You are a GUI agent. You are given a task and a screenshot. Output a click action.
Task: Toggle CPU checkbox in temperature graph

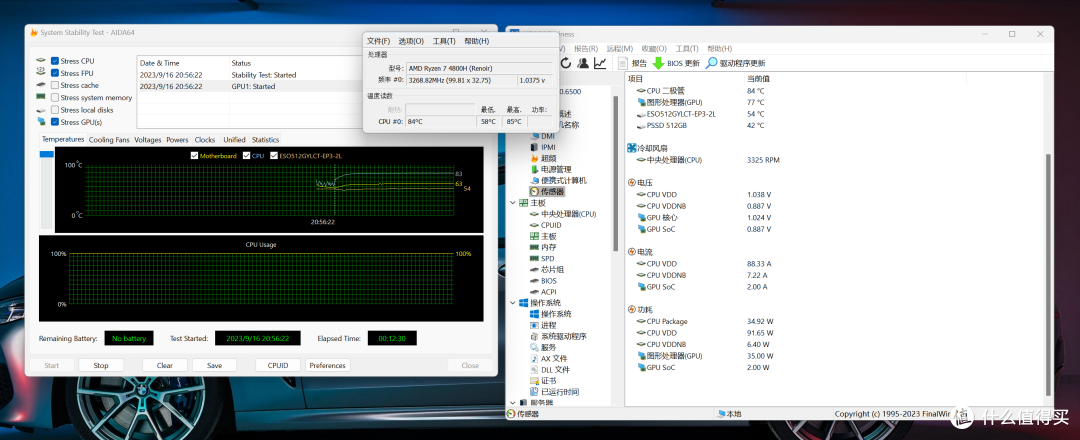(x=247, y=156)
